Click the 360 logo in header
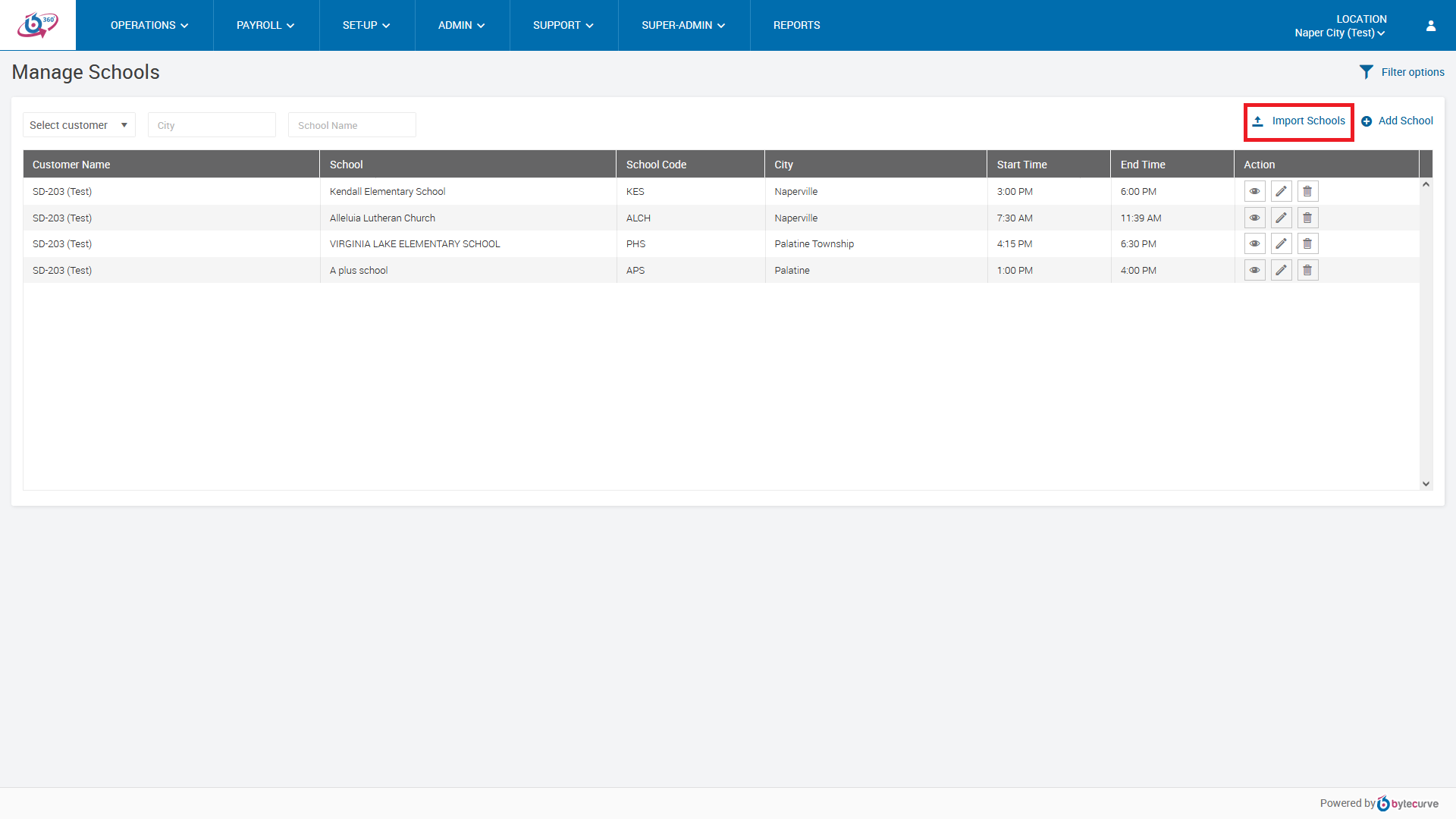1456x819 pixels. click(x=38, y=25)
